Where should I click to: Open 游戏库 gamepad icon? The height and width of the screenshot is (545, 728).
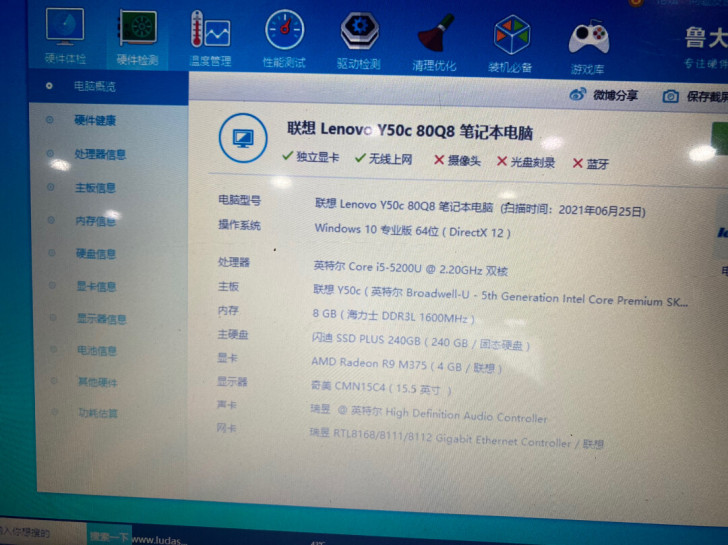click(x=588, y=47)
